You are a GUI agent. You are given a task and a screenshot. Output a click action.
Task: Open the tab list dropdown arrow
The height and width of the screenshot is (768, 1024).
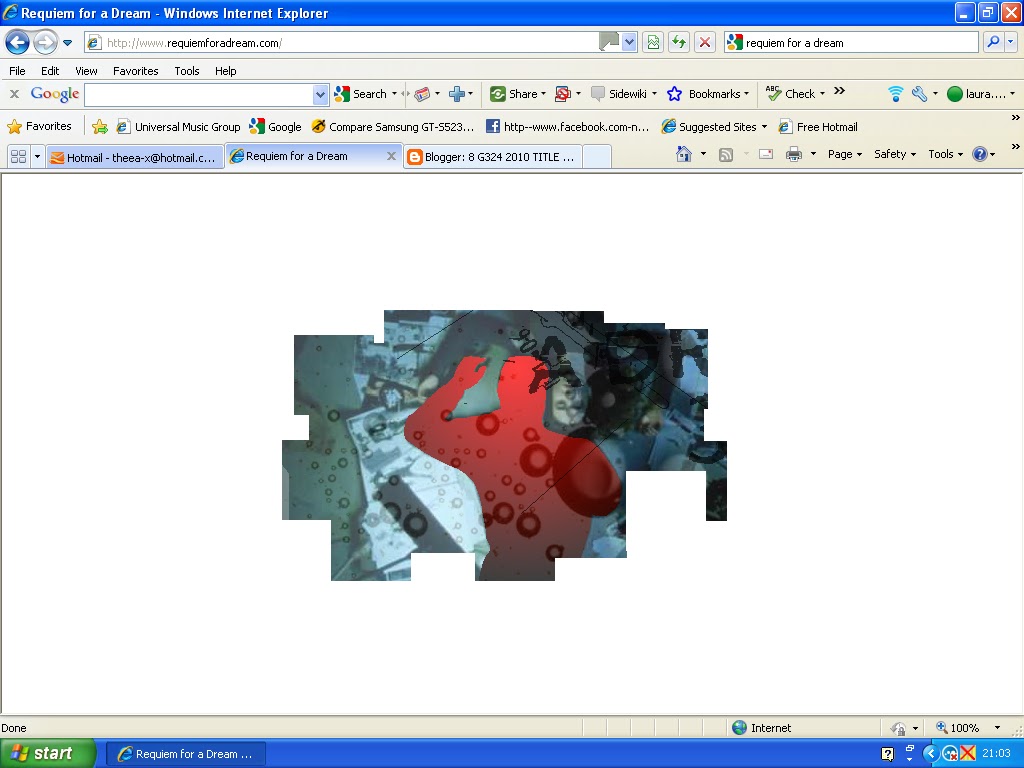point(37,157)
